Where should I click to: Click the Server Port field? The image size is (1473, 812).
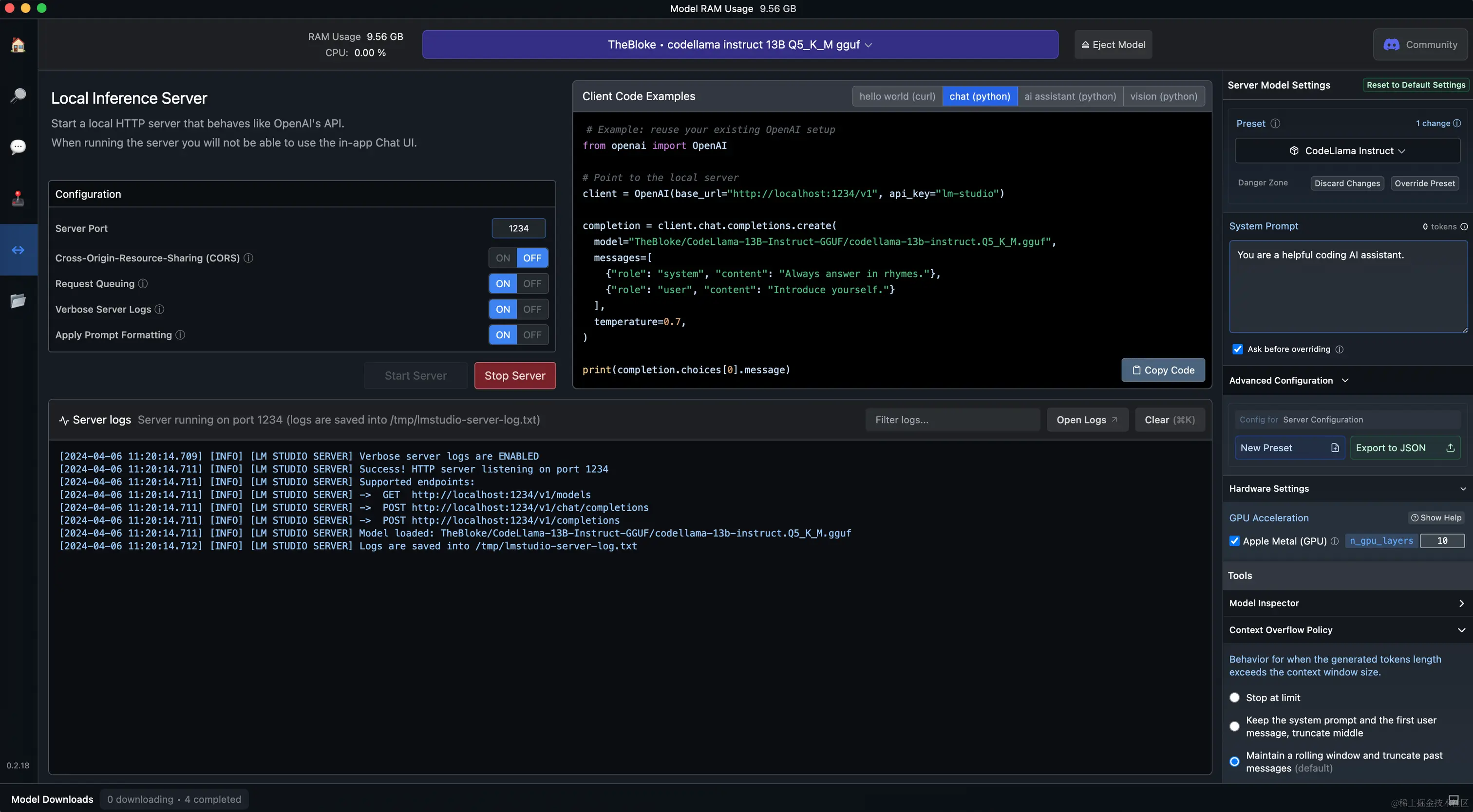click(x=519, y=228)
